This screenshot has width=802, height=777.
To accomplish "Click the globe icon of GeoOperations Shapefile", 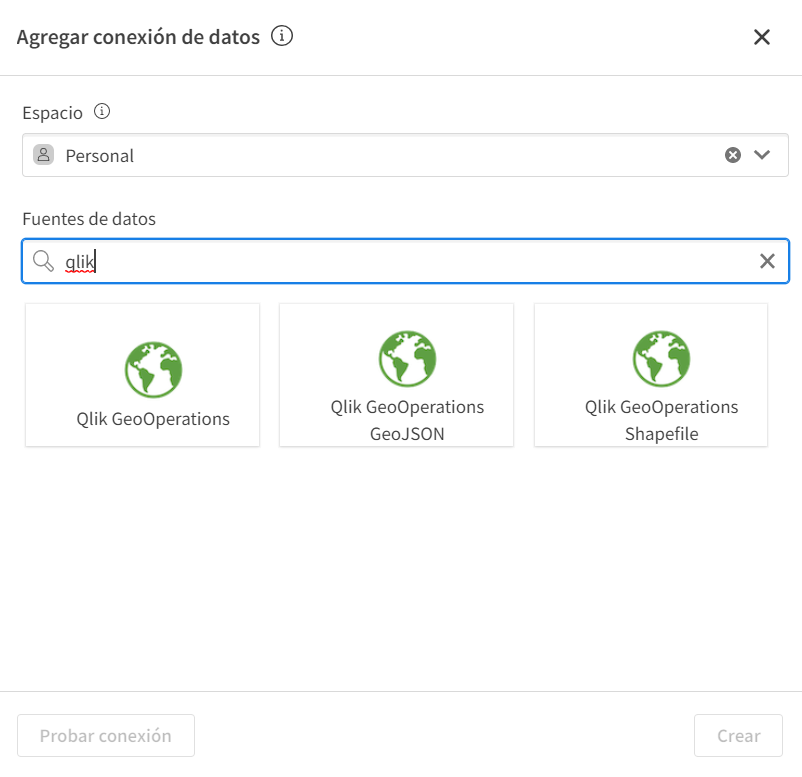I will click(661, 359).
